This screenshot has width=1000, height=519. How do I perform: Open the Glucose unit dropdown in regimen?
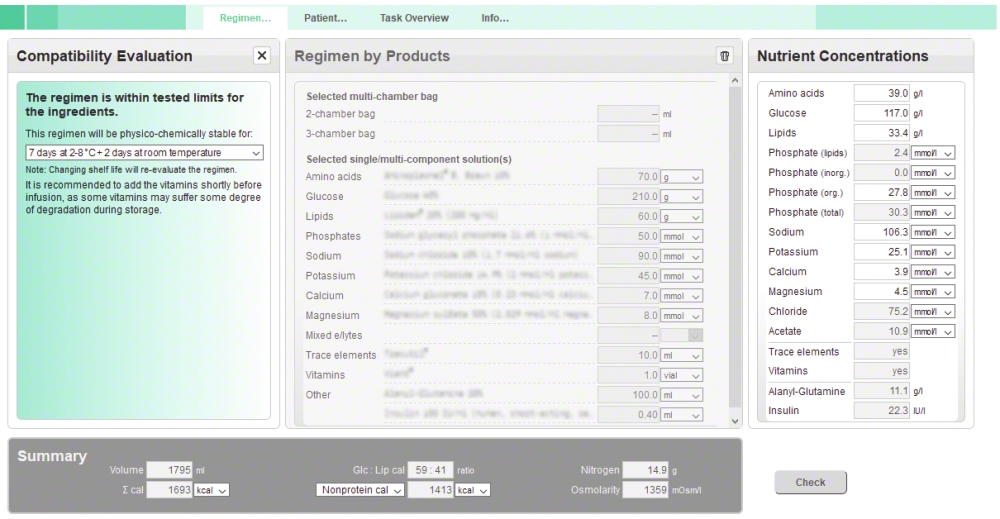682,196
